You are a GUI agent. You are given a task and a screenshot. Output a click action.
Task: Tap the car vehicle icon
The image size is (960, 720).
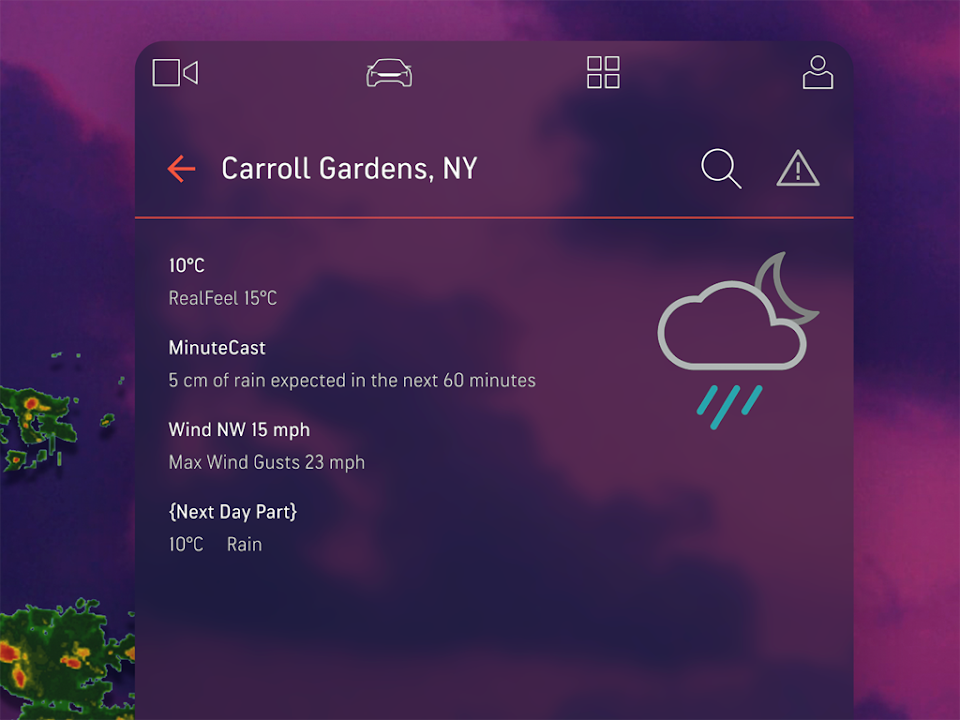pos(389,73)
